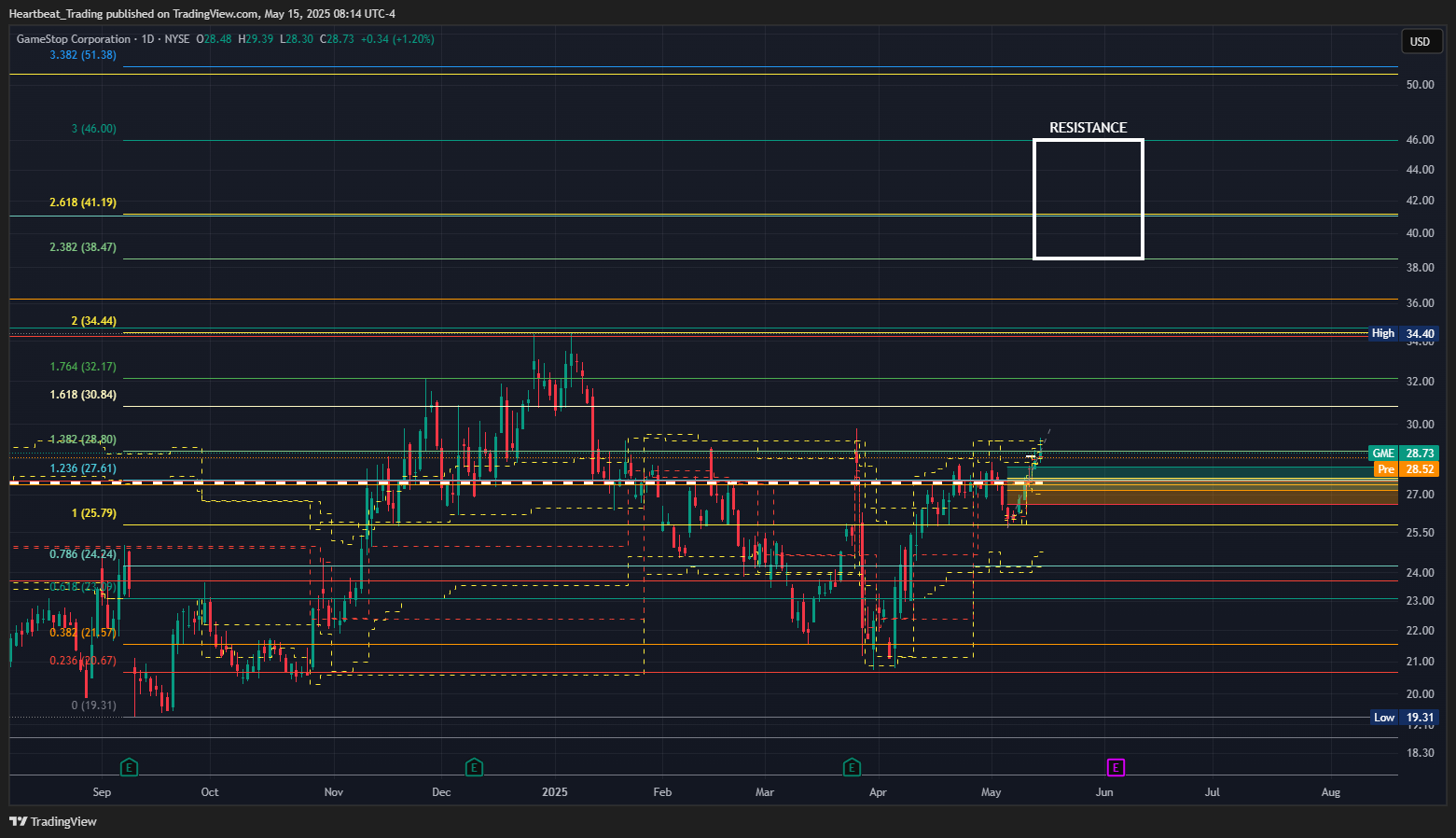Click the Apr label on time axis
Screen dimensions: 1456x838
point(878,792)
